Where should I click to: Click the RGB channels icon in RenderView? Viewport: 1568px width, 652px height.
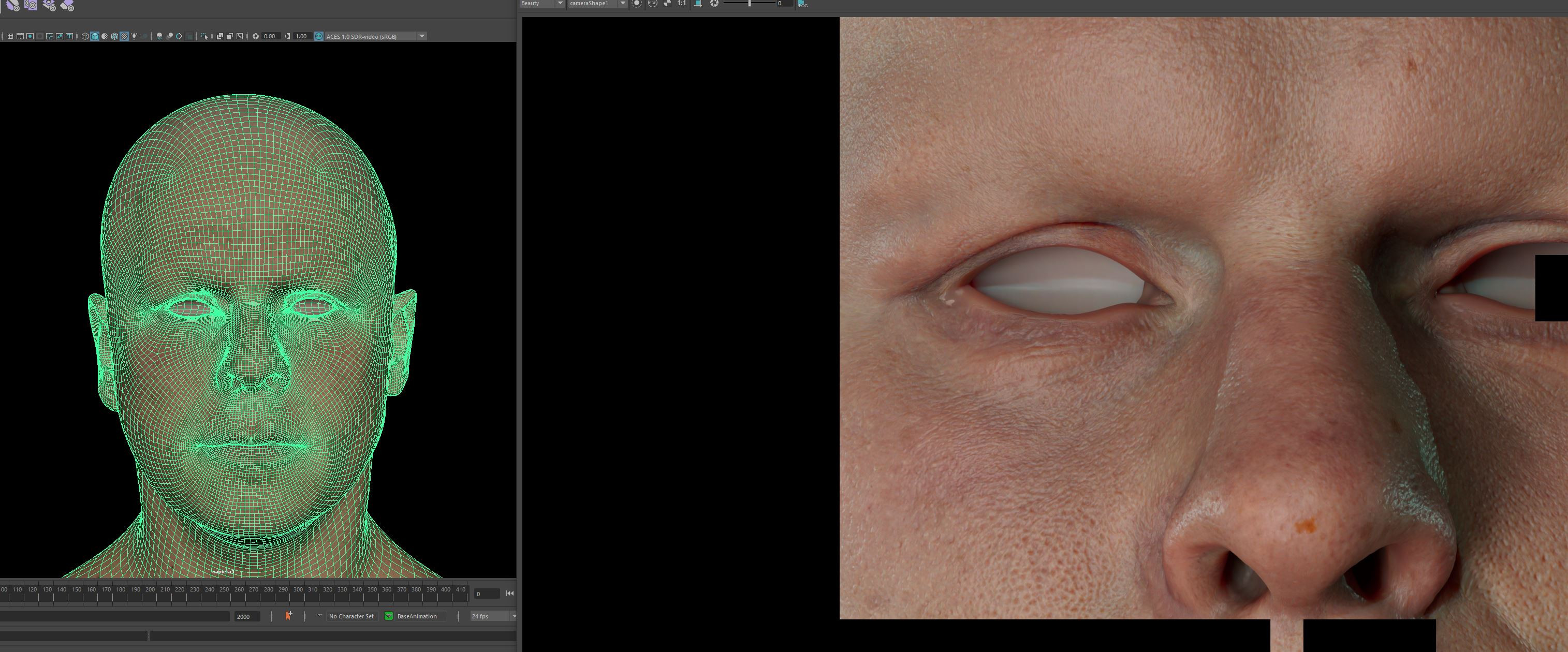653,5
